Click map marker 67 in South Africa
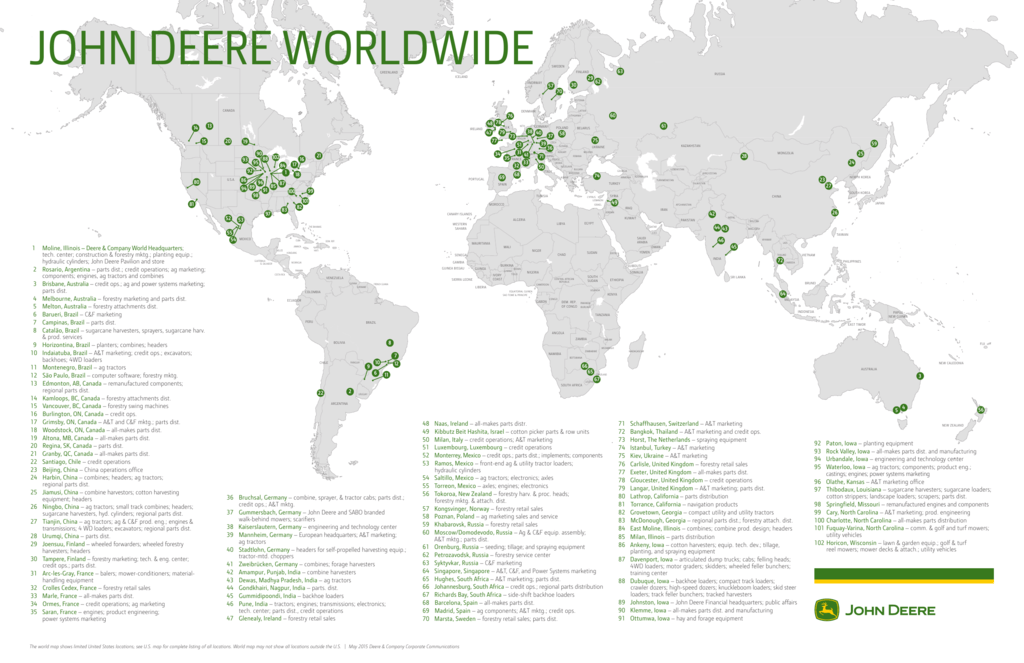Image resolution: width=1024 pixels, height=663 pixels. (596, 379)
